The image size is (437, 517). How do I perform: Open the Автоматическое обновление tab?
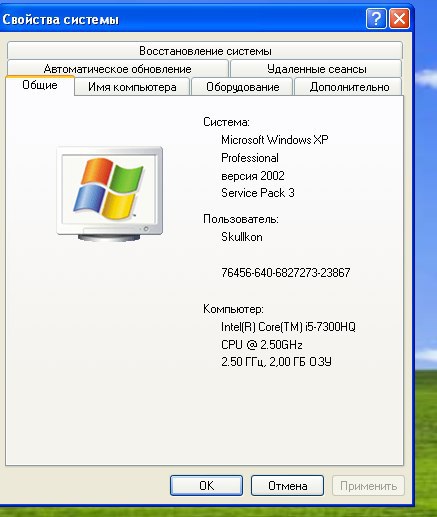(x=117, y=69)
